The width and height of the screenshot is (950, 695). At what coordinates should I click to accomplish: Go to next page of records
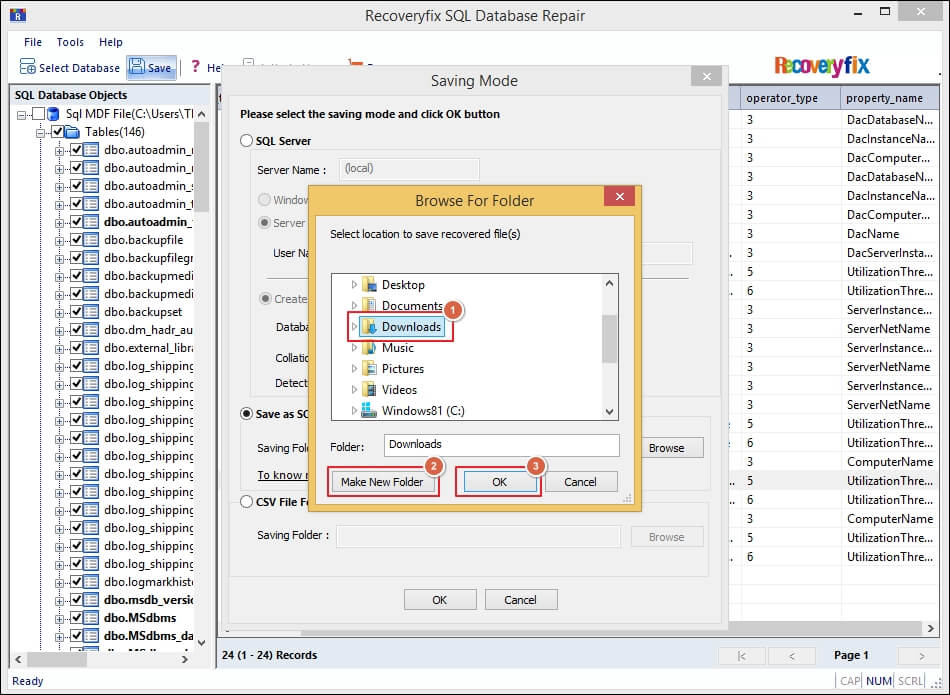point(921,656)
